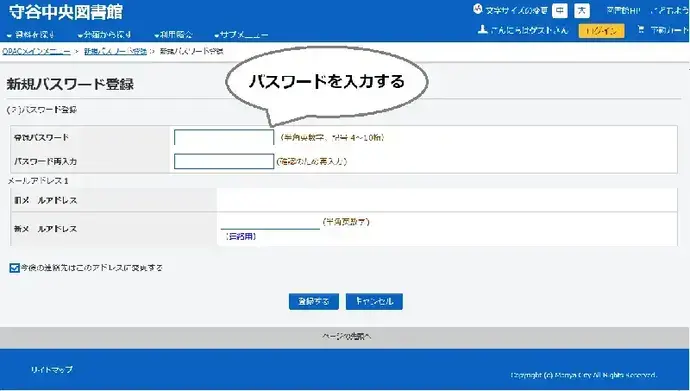Click the キャンセル button
Viewport: 690px width, 391px height.
point(374,302)
